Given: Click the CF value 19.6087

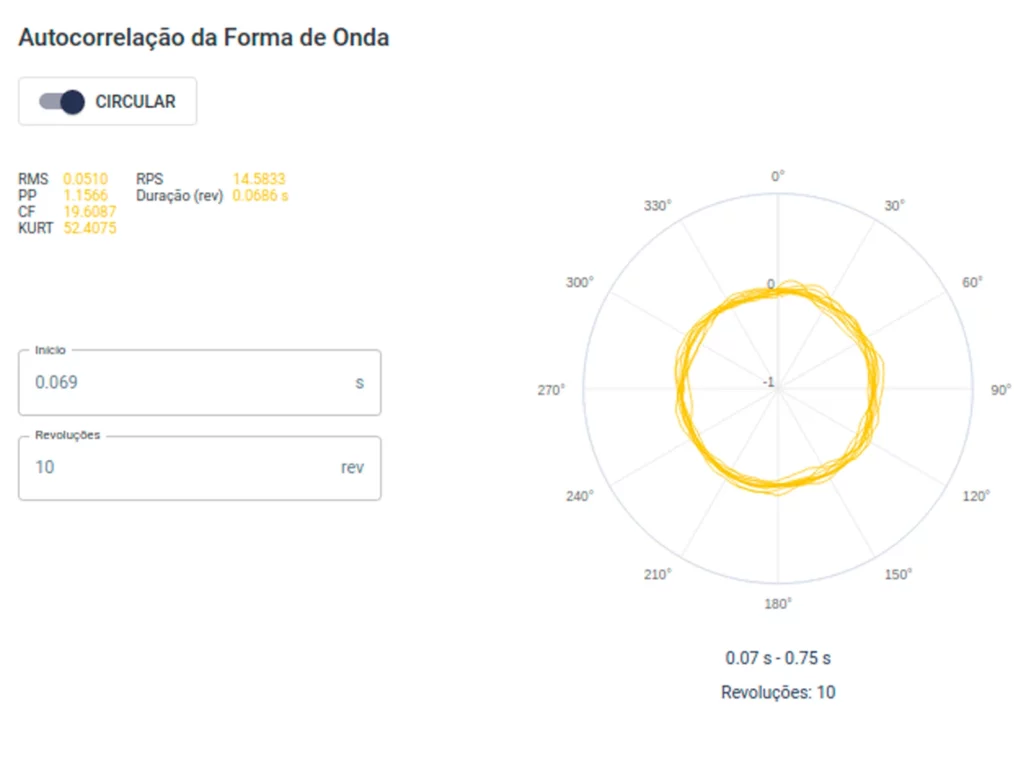Looking at the screenshot, I should pyautogui.click(x=89, y=212).
